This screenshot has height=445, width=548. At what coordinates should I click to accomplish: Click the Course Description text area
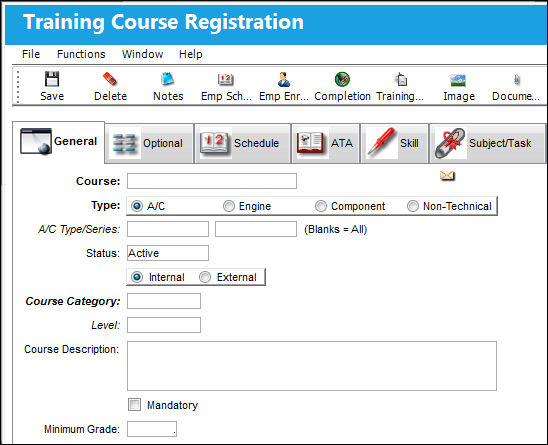[x=312, y=366]
